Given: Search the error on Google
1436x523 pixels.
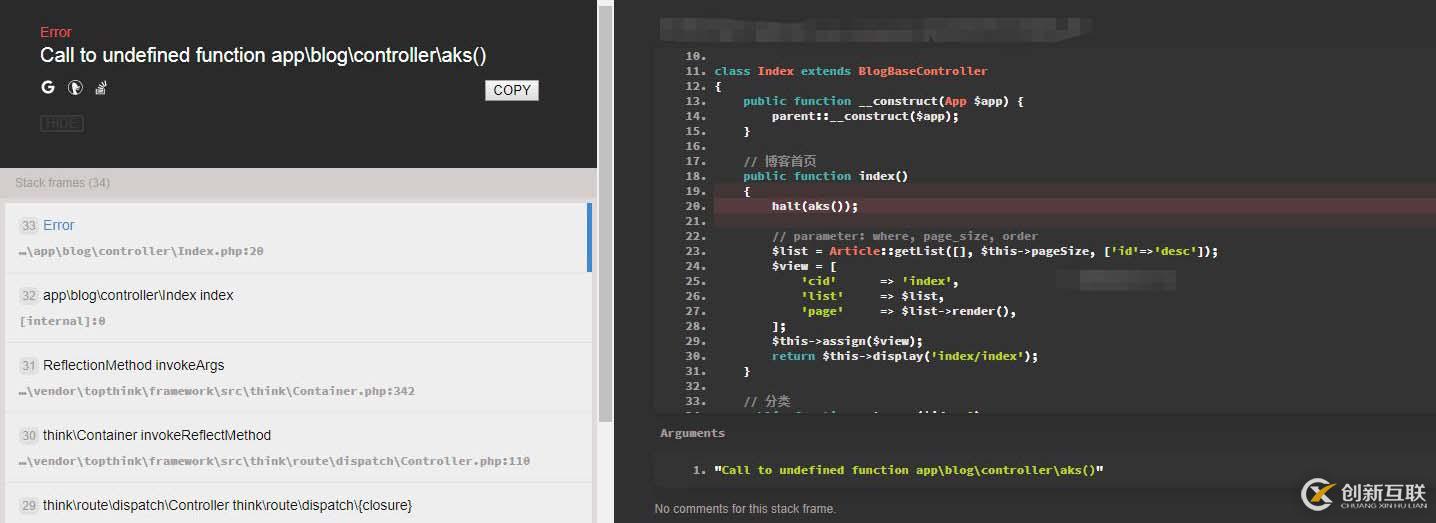Looking at the screenshot, I should point(47,88).
